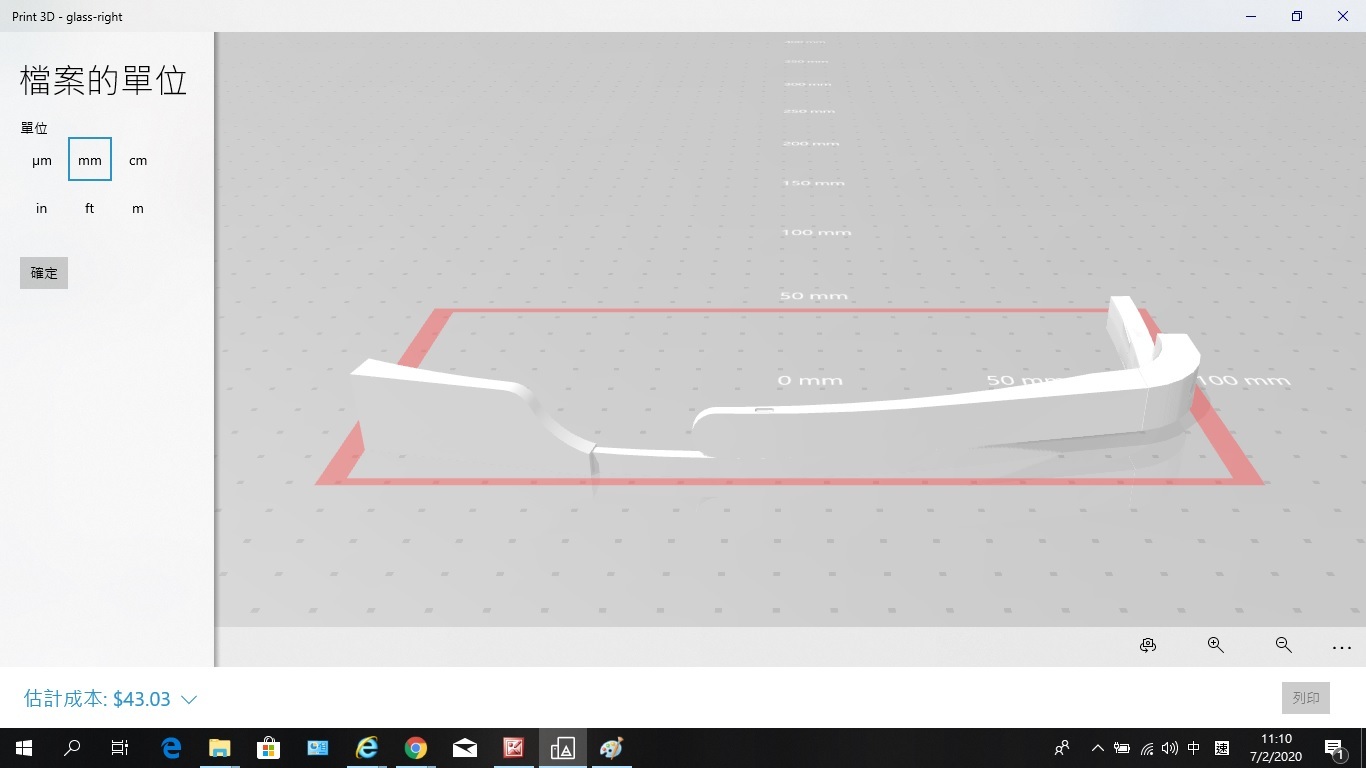The width and height of the screenshot is (1366, 768).
Task: Expand the estimated cost chevron
Action: (x=188, y=699)
